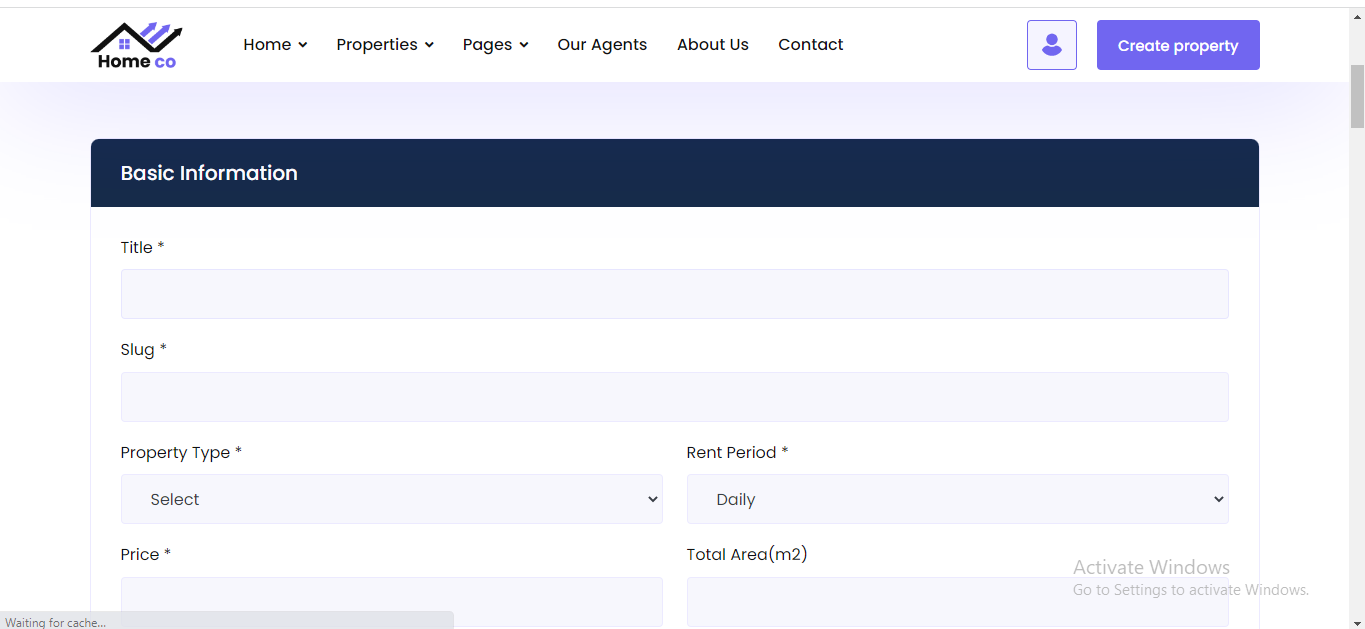Navigate to the Contact page
Screen dimensions: 1365x629
click(810, 45)
